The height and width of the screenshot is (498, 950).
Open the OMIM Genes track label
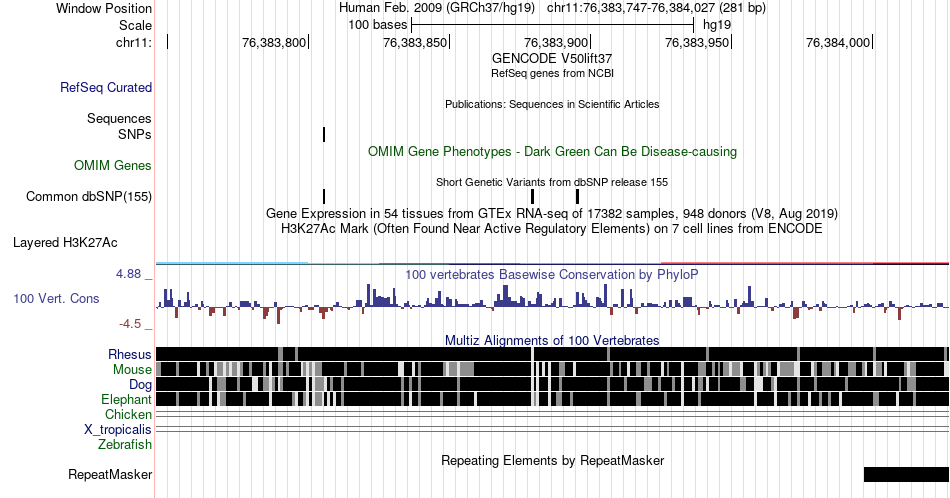(x=113, y=165)
